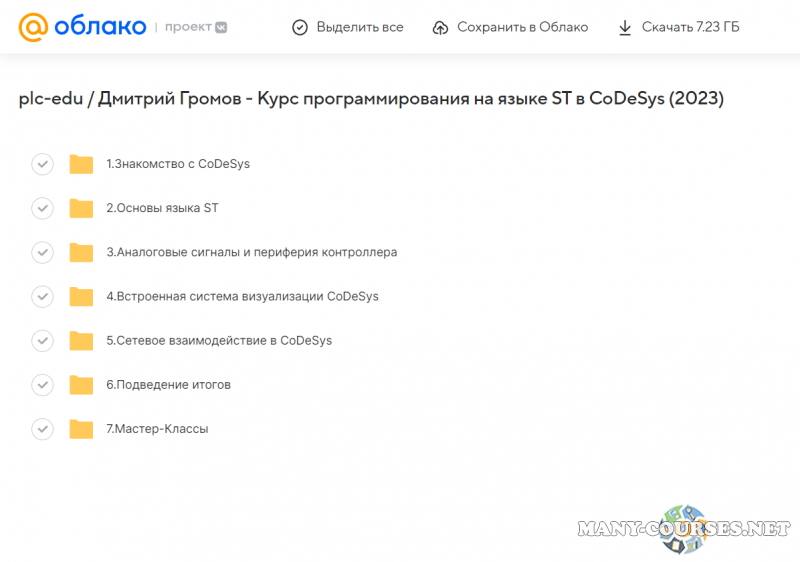Click the Сохранить в Облако cloud icon

pyautogui.click(x=440, y=28)
